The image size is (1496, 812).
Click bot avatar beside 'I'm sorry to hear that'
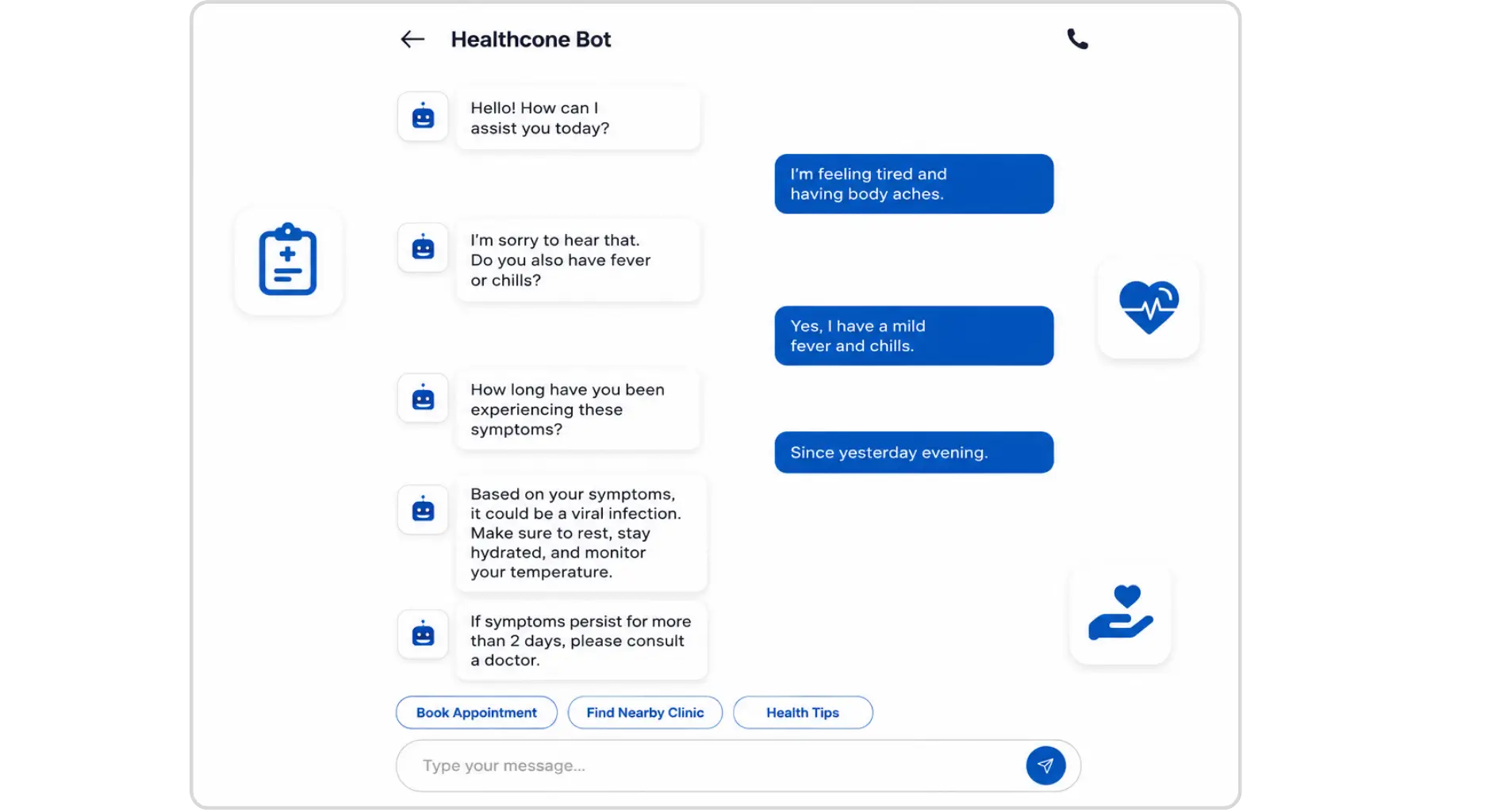[423, 248]
